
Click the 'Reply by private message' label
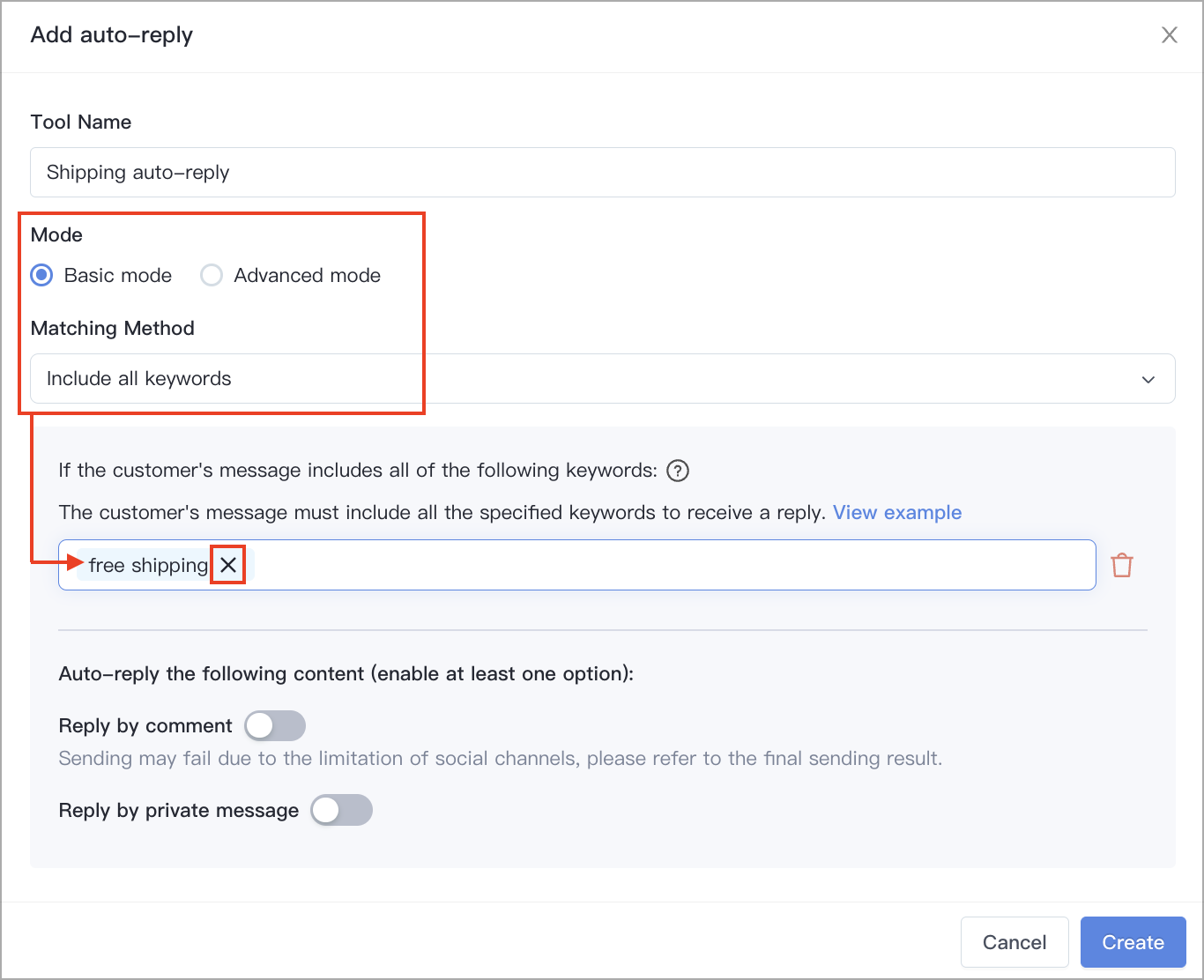(179, 811)
